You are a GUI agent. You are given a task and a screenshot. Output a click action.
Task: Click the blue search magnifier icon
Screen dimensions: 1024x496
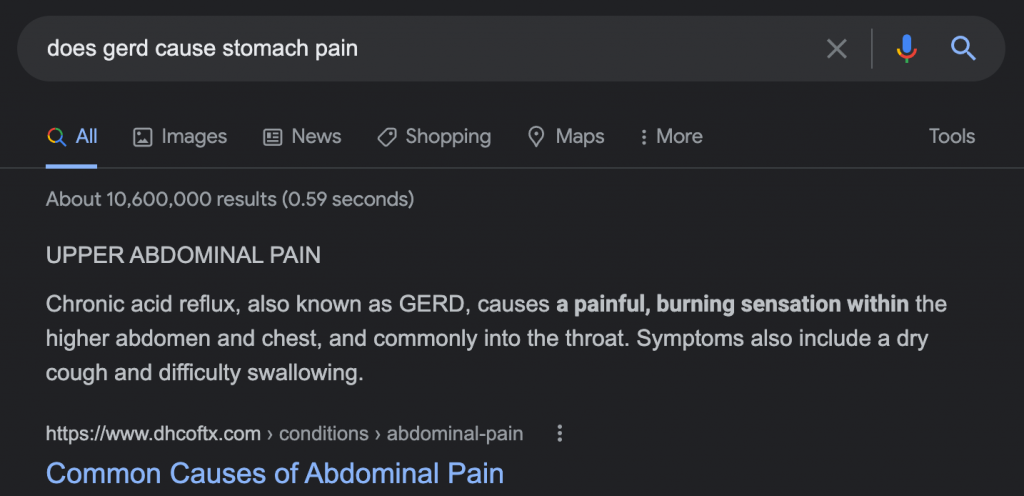point(963,48)
